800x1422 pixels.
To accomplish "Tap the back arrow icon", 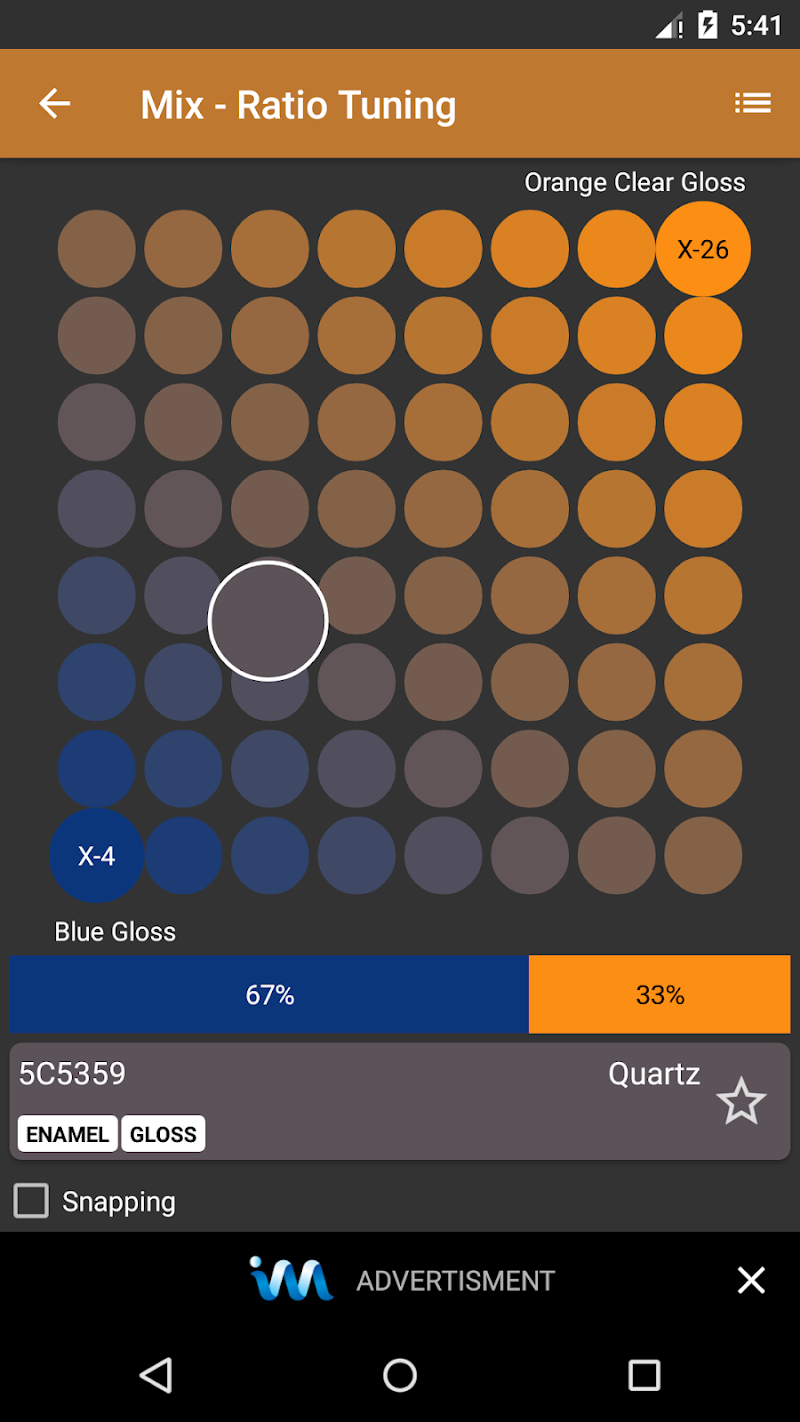I will [55, 103].
